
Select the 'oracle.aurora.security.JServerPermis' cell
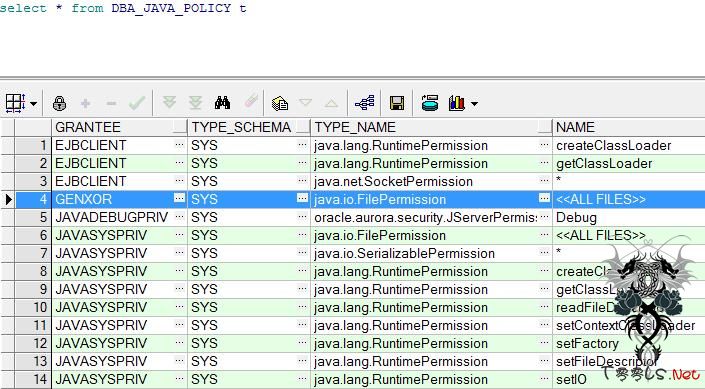tap(431, 217)
